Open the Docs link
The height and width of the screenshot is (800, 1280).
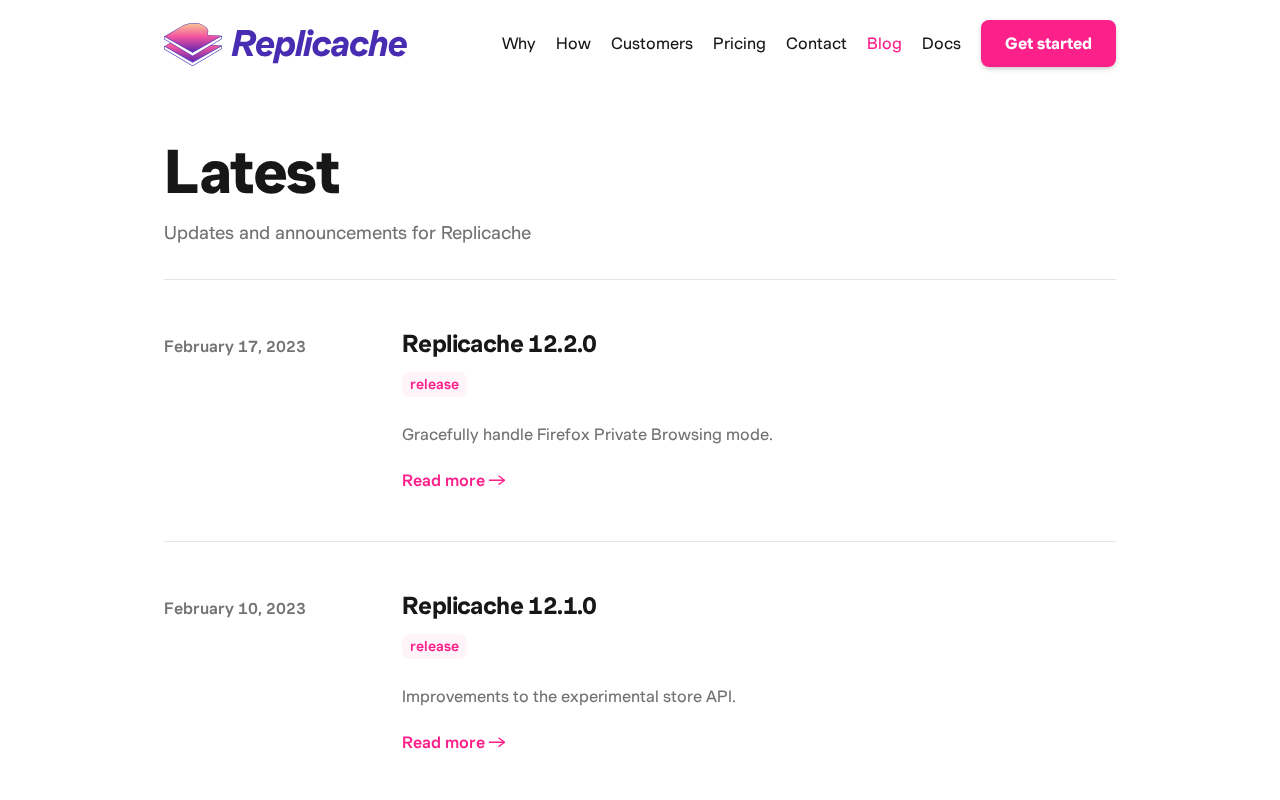tap(941, 44)
